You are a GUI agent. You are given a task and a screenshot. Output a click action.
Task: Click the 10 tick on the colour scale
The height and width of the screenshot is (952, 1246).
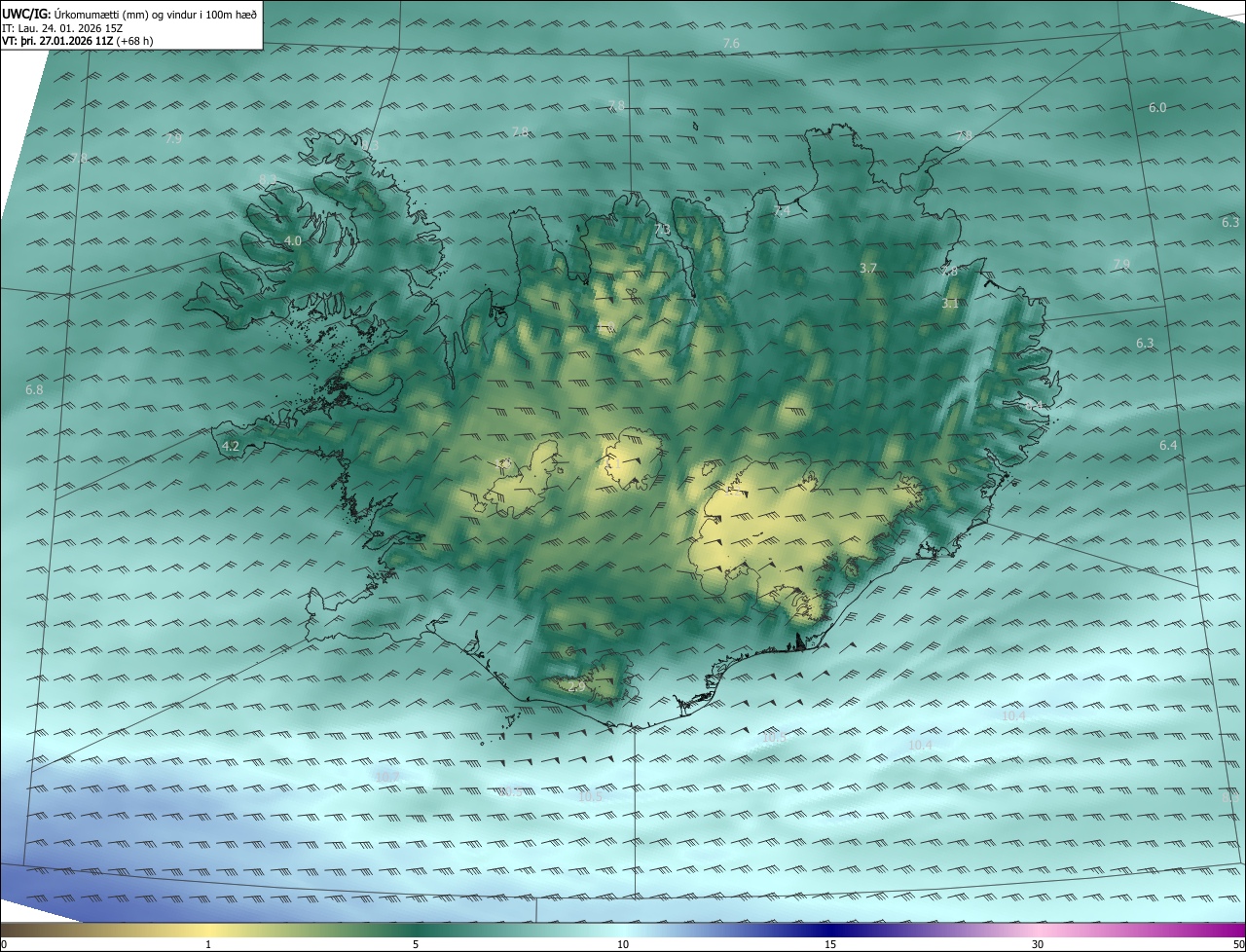(x=623, y=944)
